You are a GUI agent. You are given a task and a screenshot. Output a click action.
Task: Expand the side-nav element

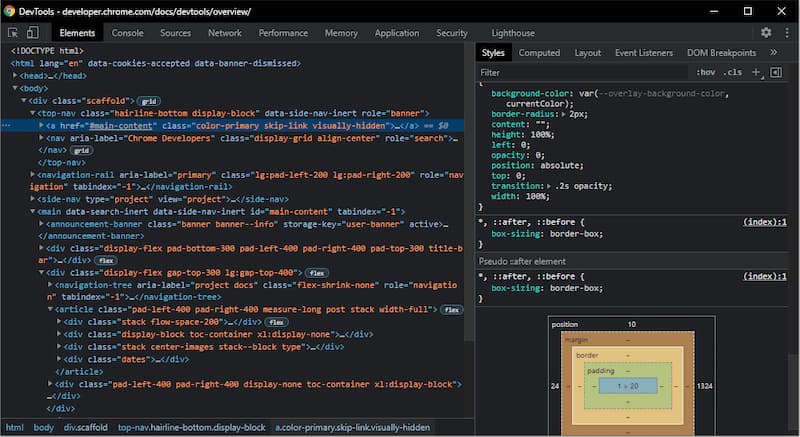pyautogui.click(x=33, y=199)
